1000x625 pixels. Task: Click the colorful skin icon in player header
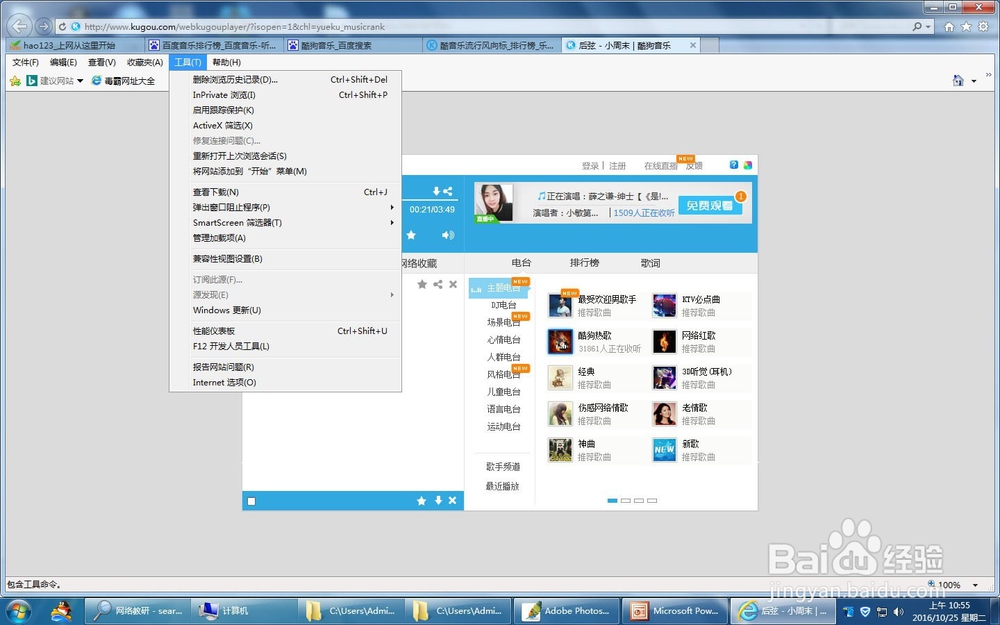click(747, 165)
